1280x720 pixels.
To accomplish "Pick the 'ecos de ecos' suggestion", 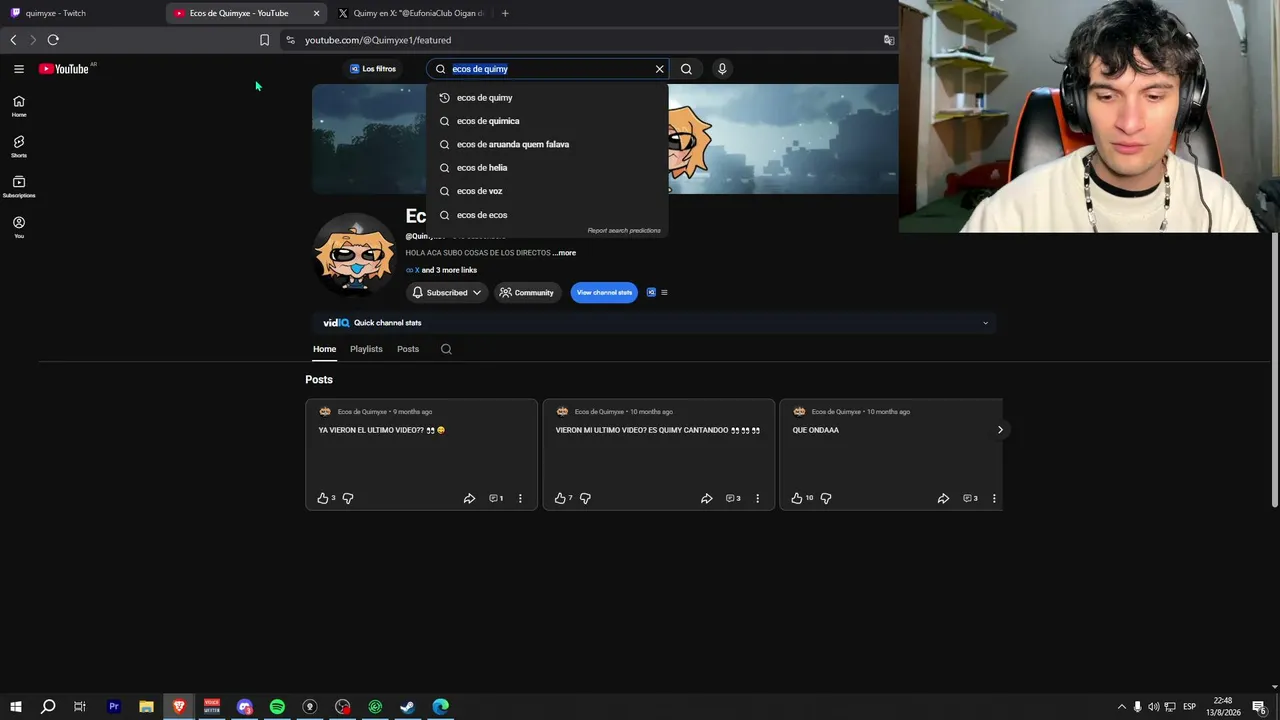I will pos(547,215).
